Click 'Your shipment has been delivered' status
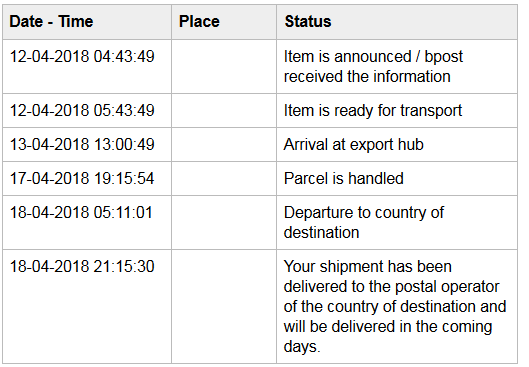529x367 pixels. (x=395, y=307)
